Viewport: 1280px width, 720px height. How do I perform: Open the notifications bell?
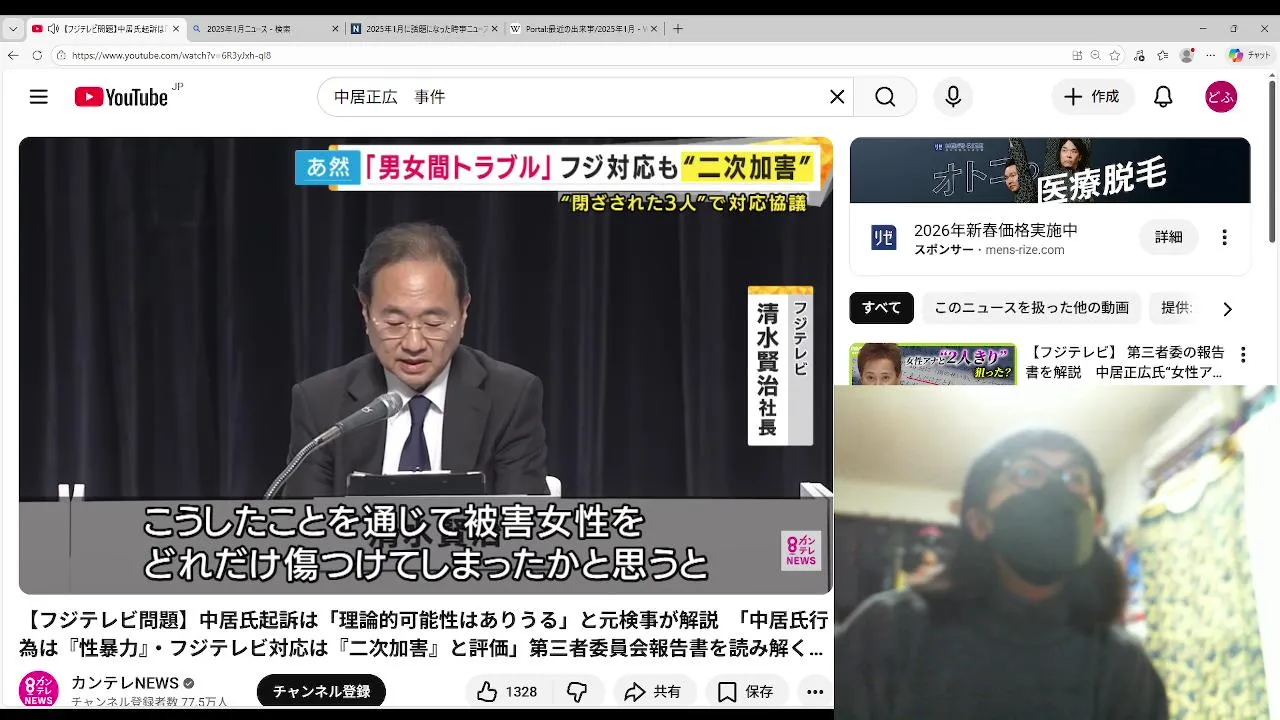(x=1163, y=97)
